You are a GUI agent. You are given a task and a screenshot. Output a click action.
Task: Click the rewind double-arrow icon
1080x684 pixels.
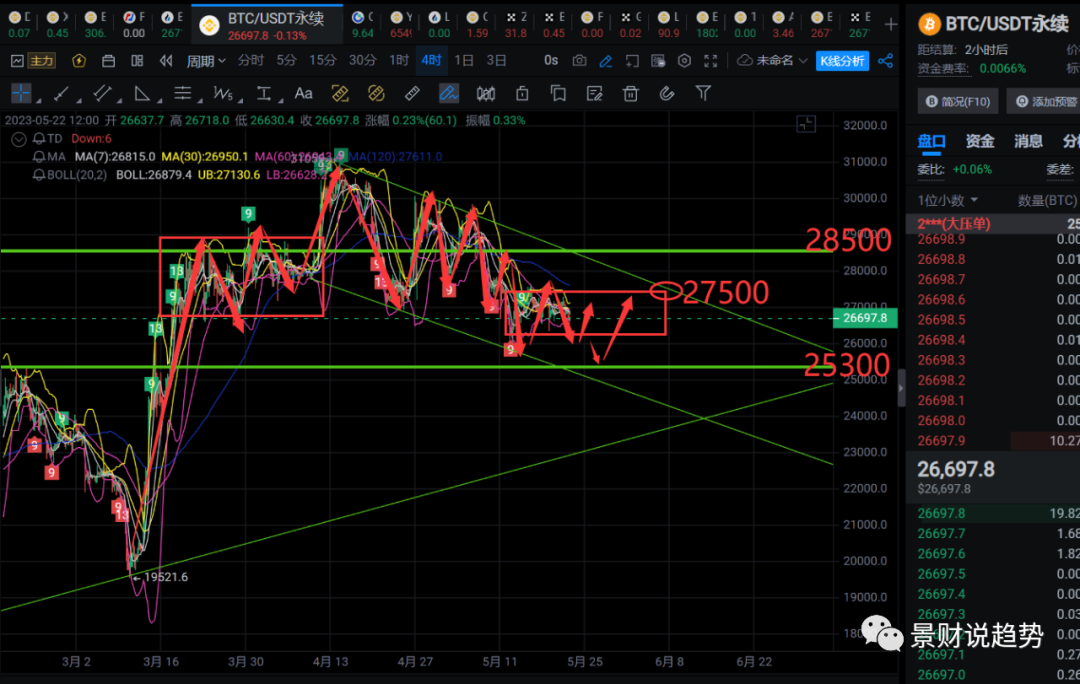[x=166, y=61]
